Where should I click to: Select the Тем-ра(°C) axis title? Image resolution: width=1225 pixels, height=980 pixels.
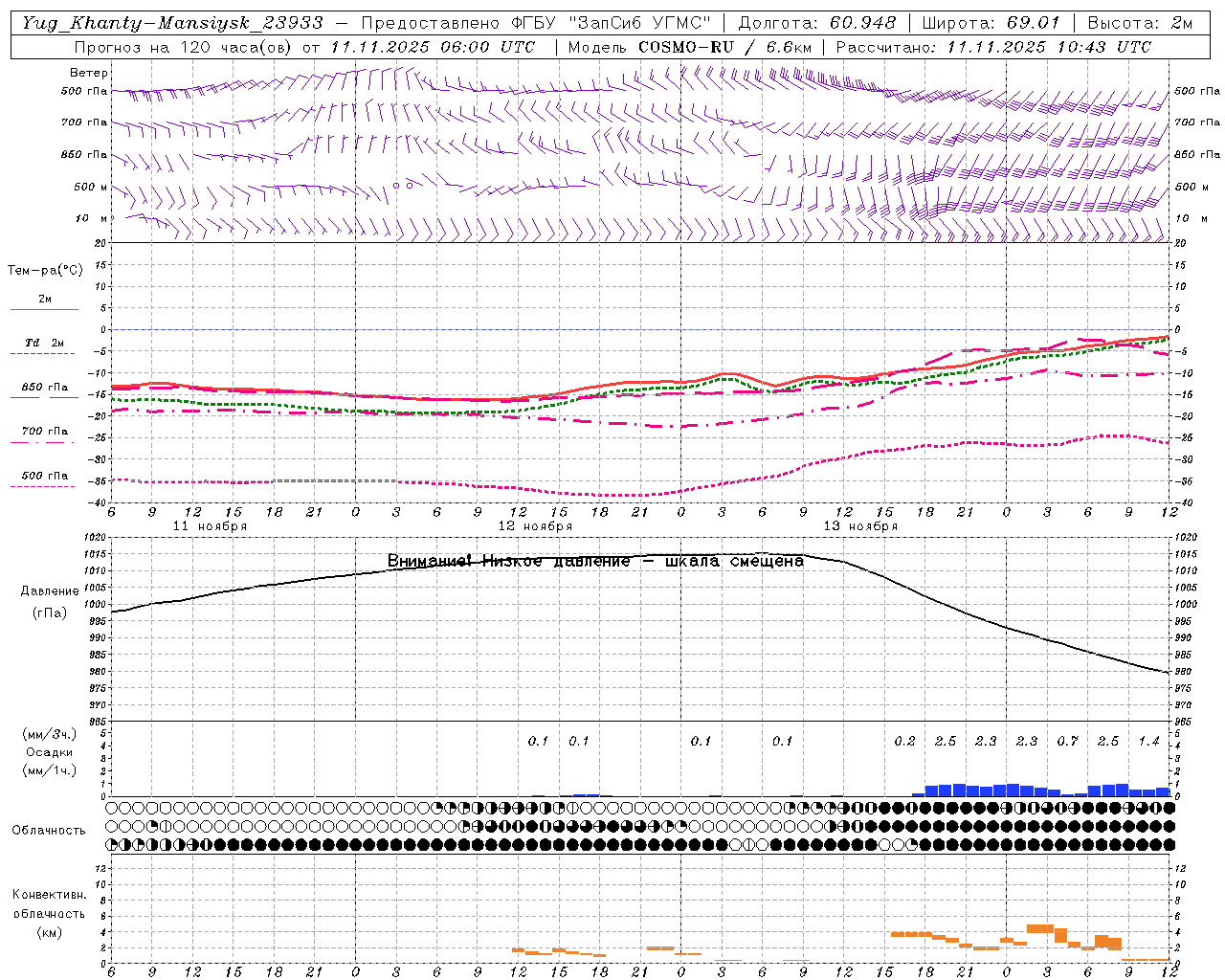coord(45,271)
